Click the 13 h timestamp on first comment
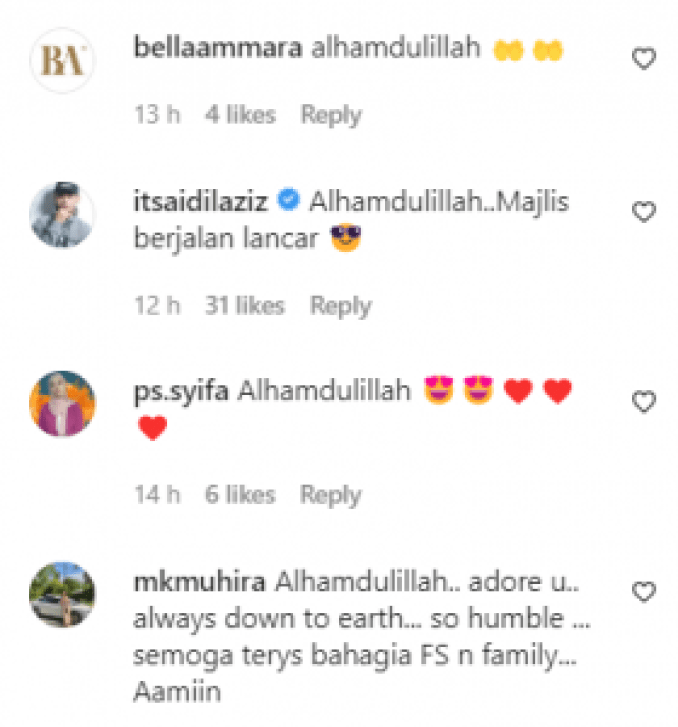678x727 pixels. 157,115
